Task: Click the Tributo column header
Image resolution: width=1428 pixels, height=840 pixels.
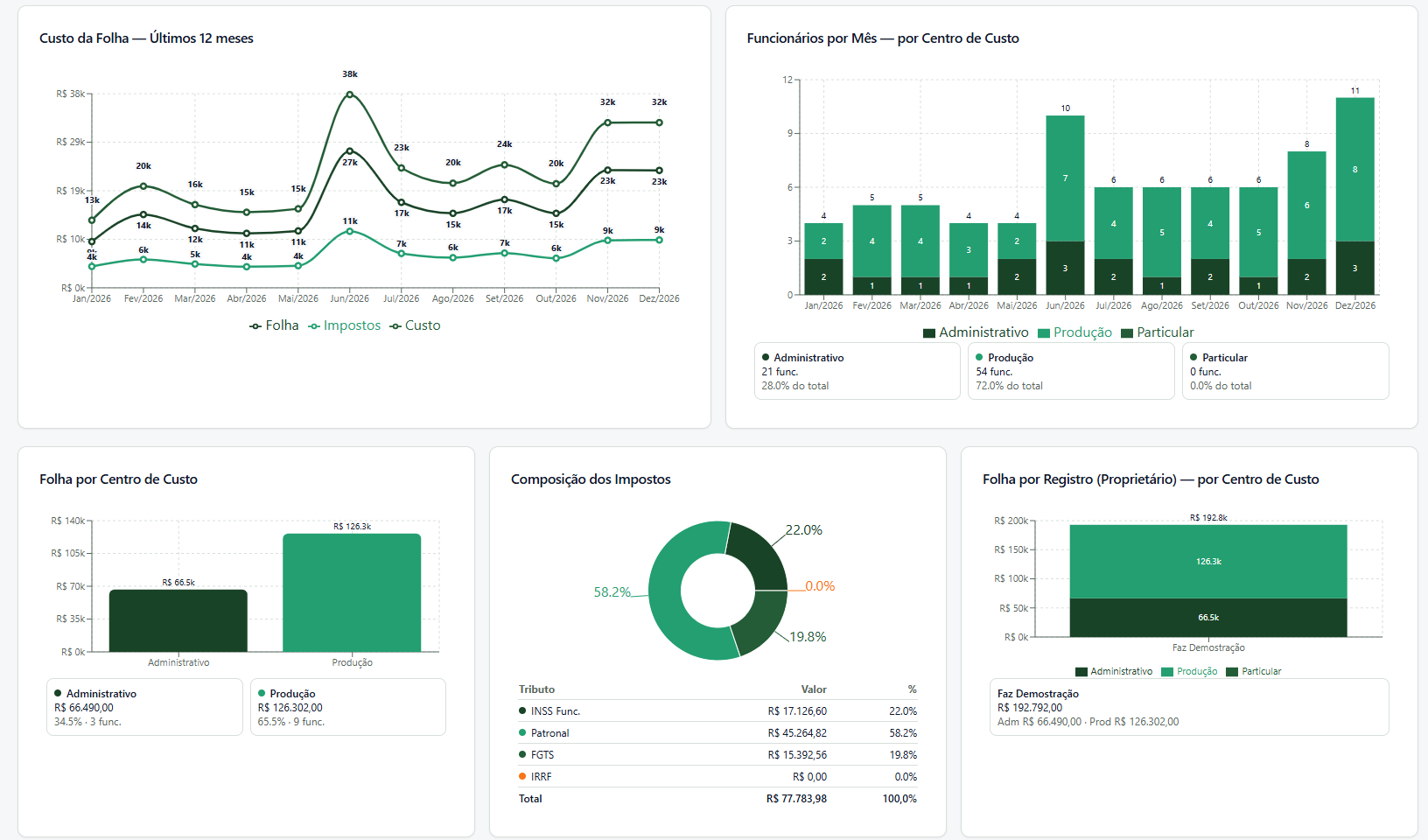Action: (x=536, y=689)
